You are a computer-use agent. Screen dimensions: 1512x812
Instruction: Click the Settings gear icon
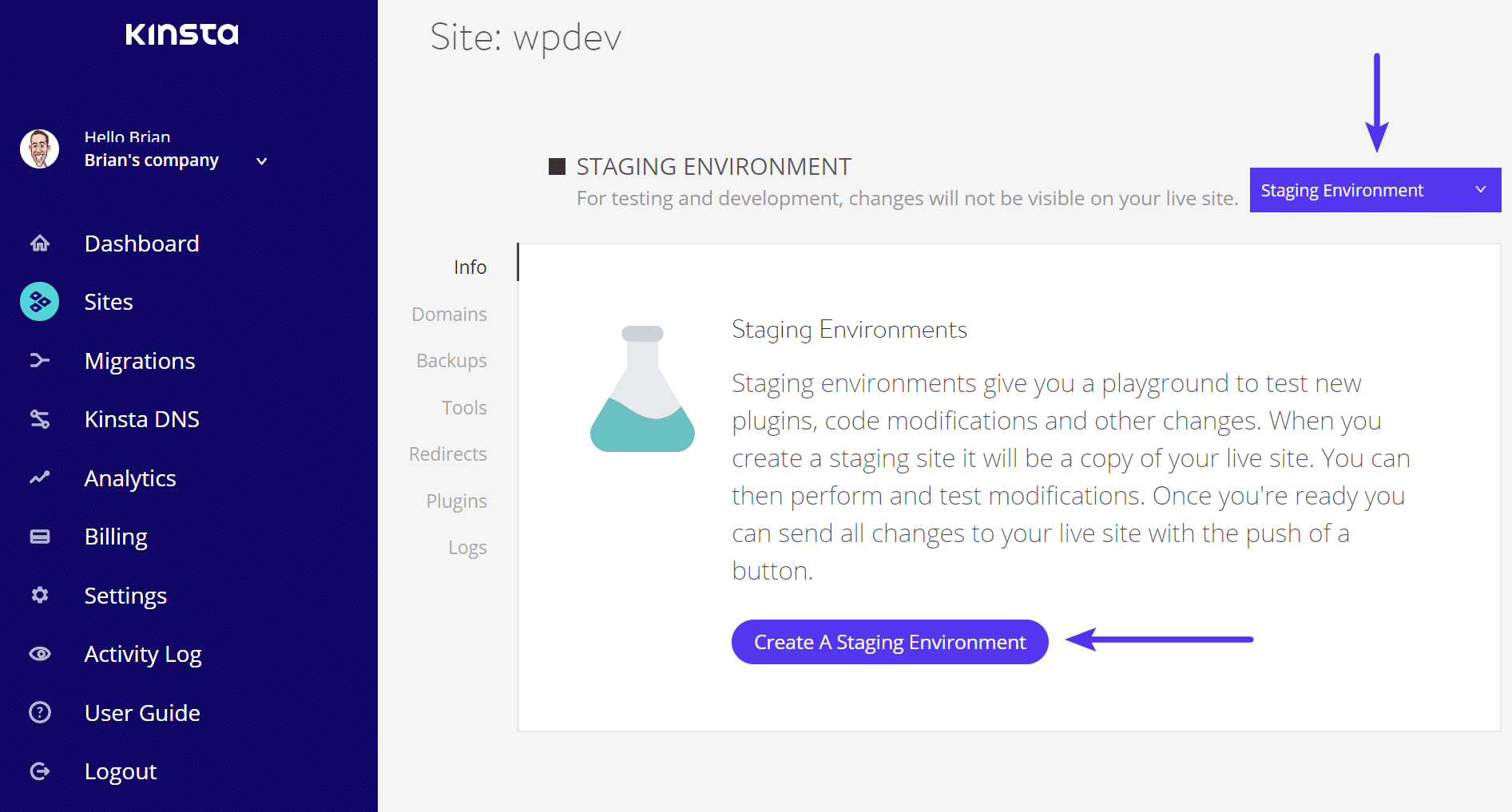(x=39, y=595)
